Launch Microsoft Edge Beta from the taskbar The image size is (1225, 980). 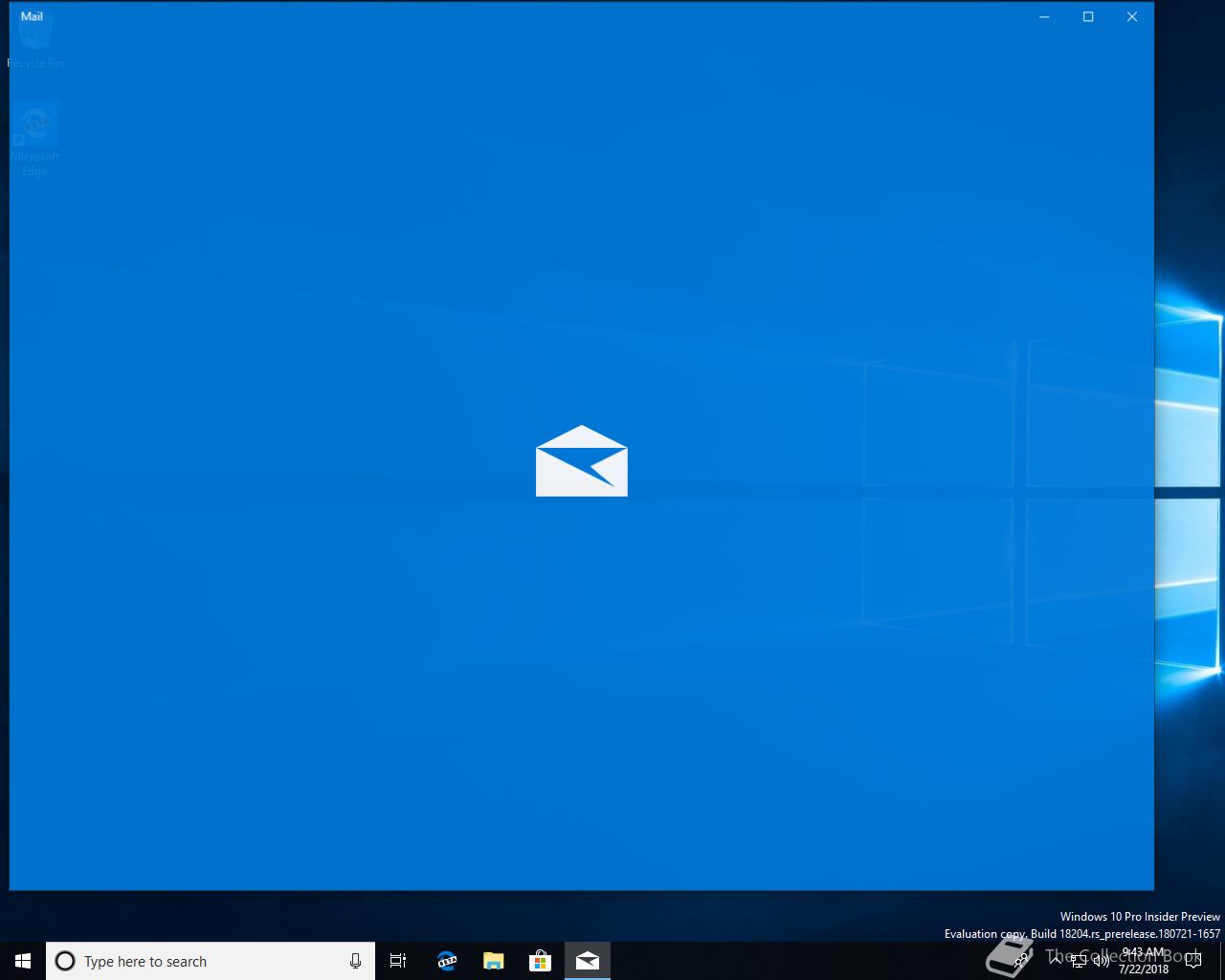446,961
